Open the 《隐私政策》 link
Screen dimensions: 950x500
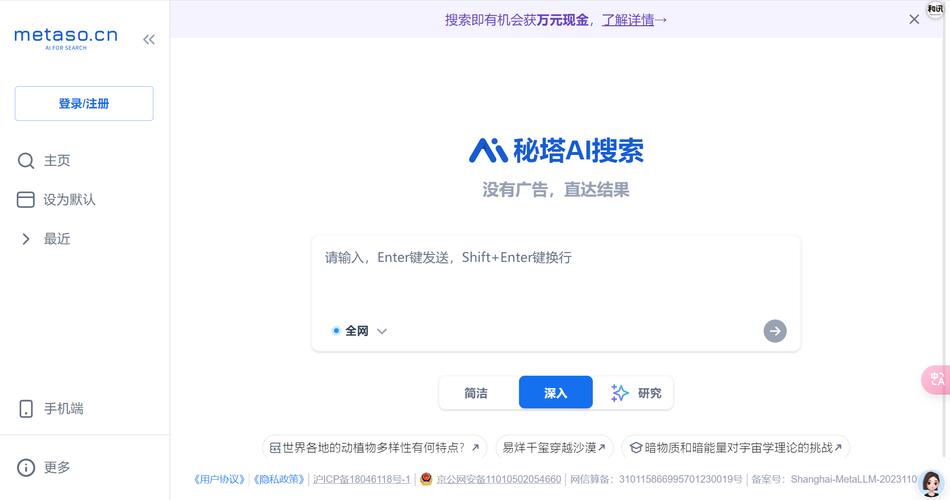coord(279,479)
